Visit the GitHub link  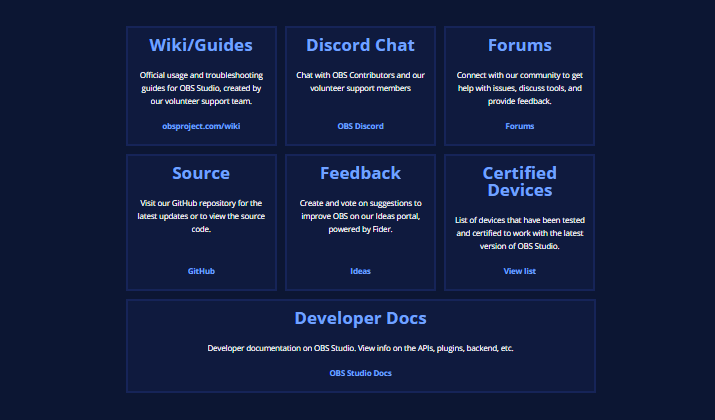201,271
